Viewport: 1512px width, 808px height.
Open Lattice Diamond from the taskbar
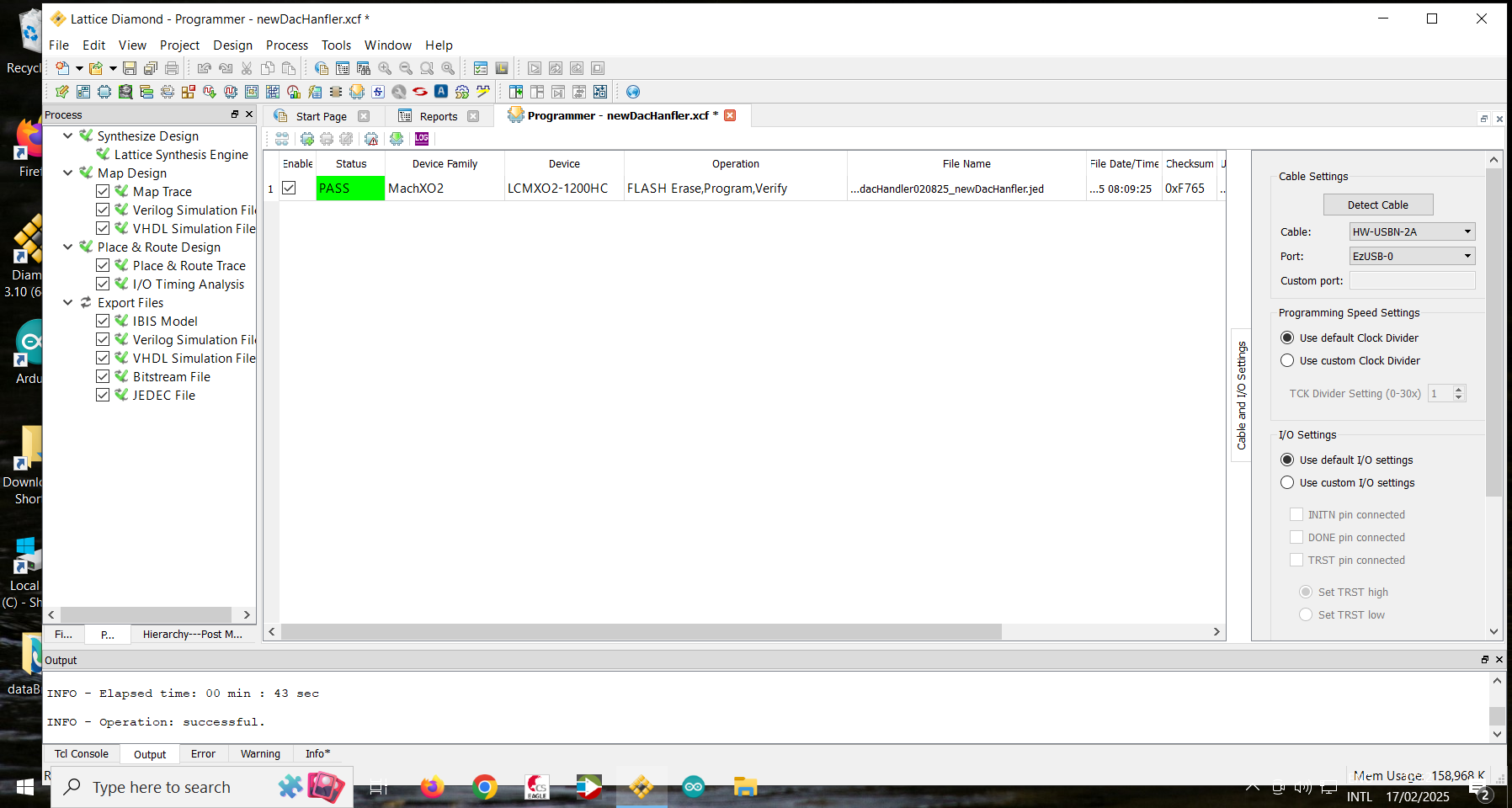point(642,787)
